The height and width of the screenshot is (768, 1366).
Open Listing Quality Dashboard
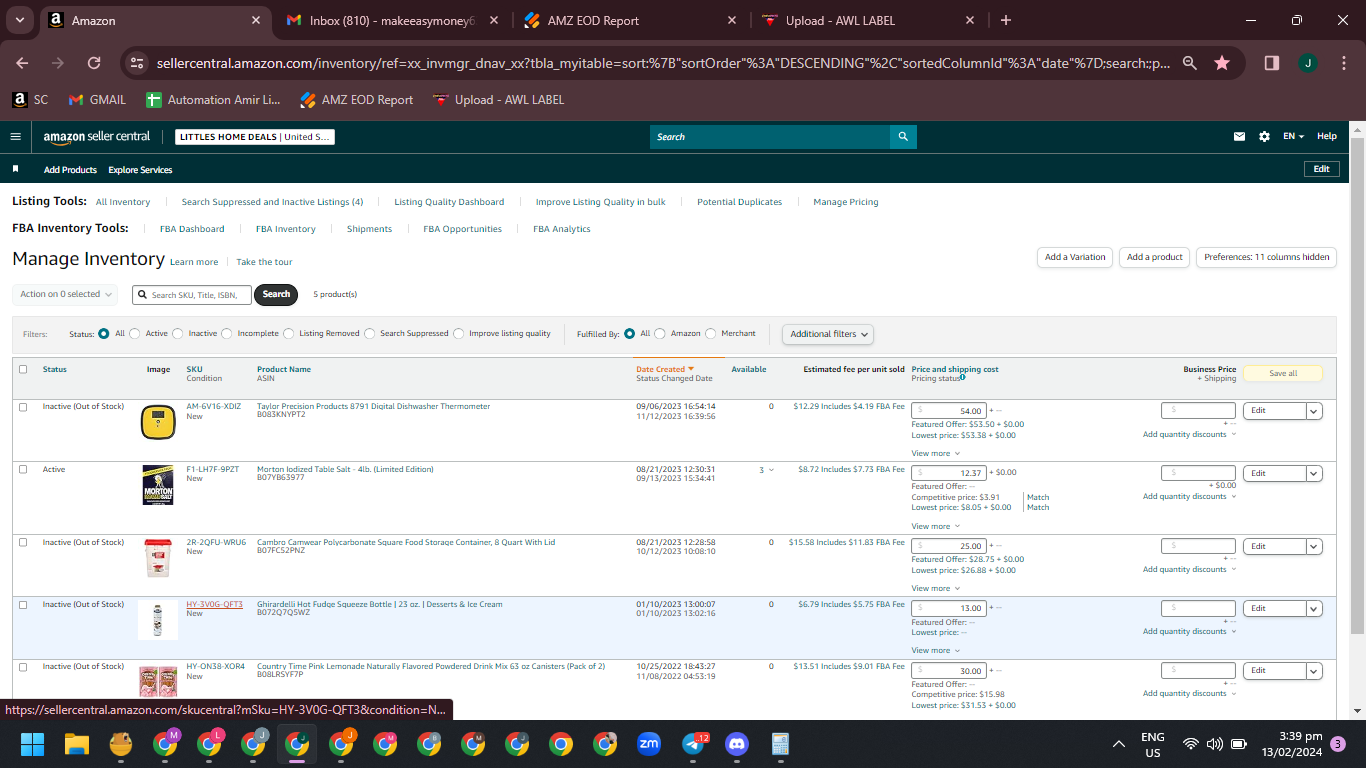pyautogui.click(x=449, y=202)
